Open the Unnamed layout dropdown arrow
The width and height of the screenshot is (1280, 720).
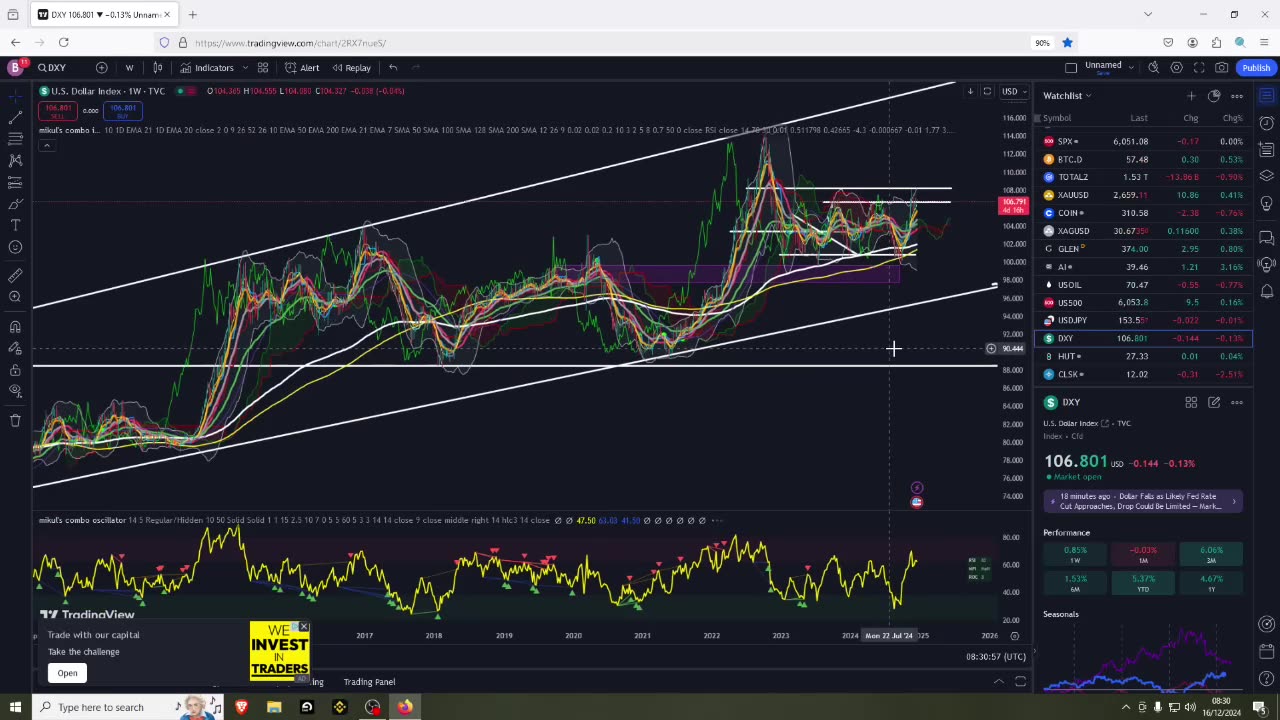click(x=1131, y=66)
